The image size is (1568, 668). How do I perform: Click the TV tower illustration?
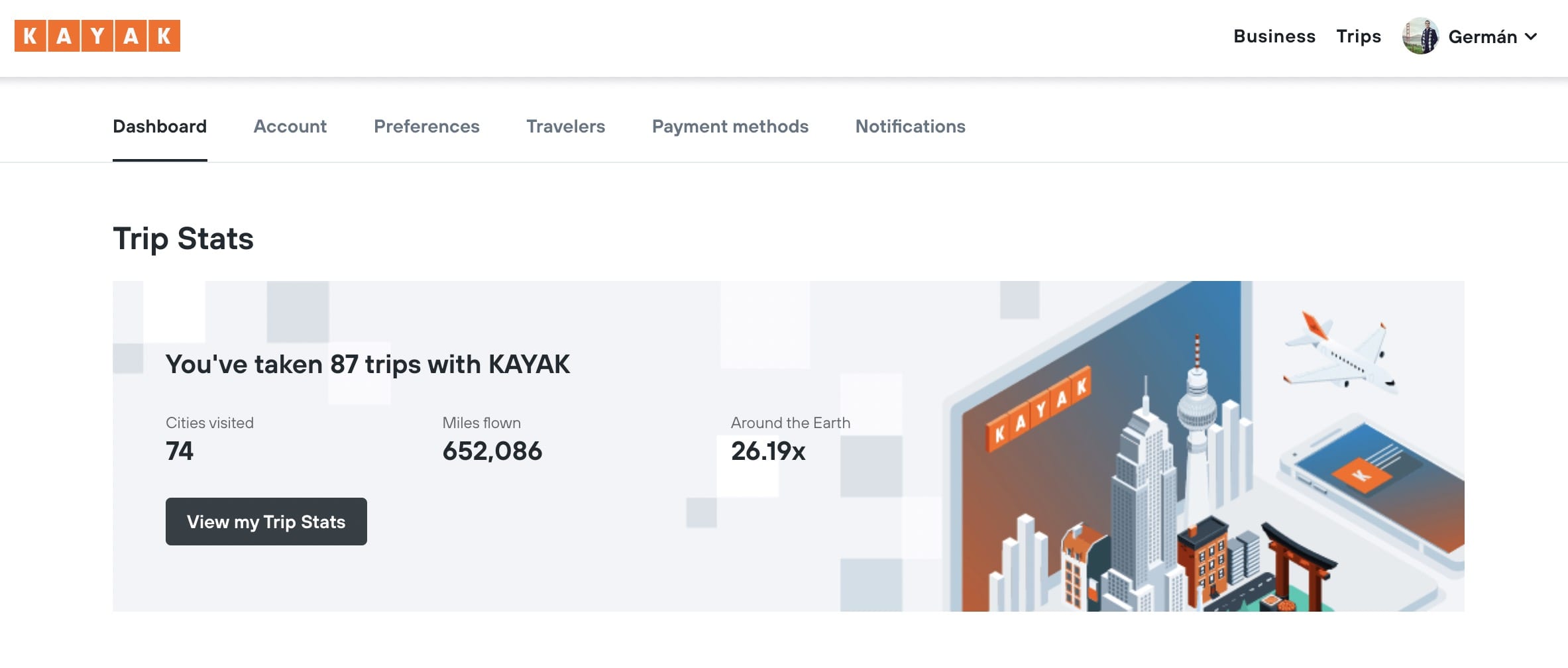click(1197, 411)
